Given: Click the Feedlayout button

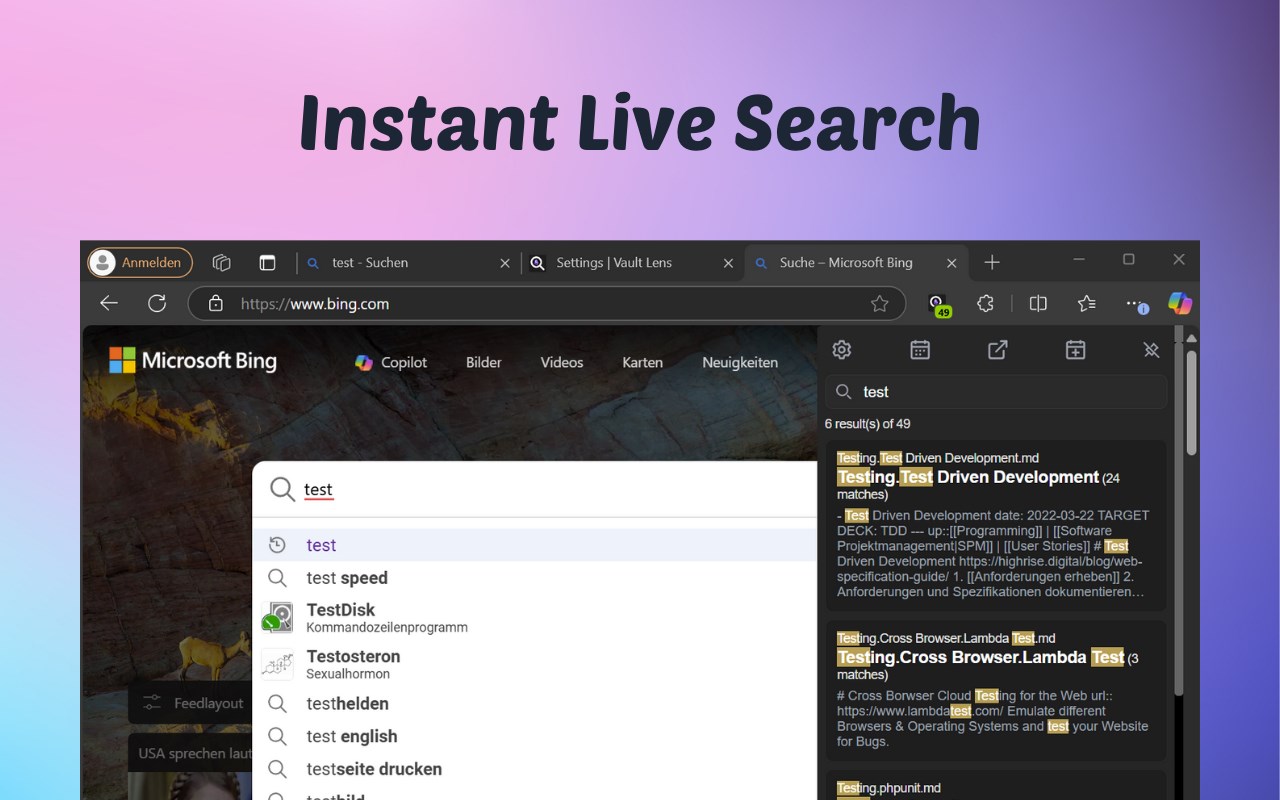Looking at the screenshot, I should (191, 703).
